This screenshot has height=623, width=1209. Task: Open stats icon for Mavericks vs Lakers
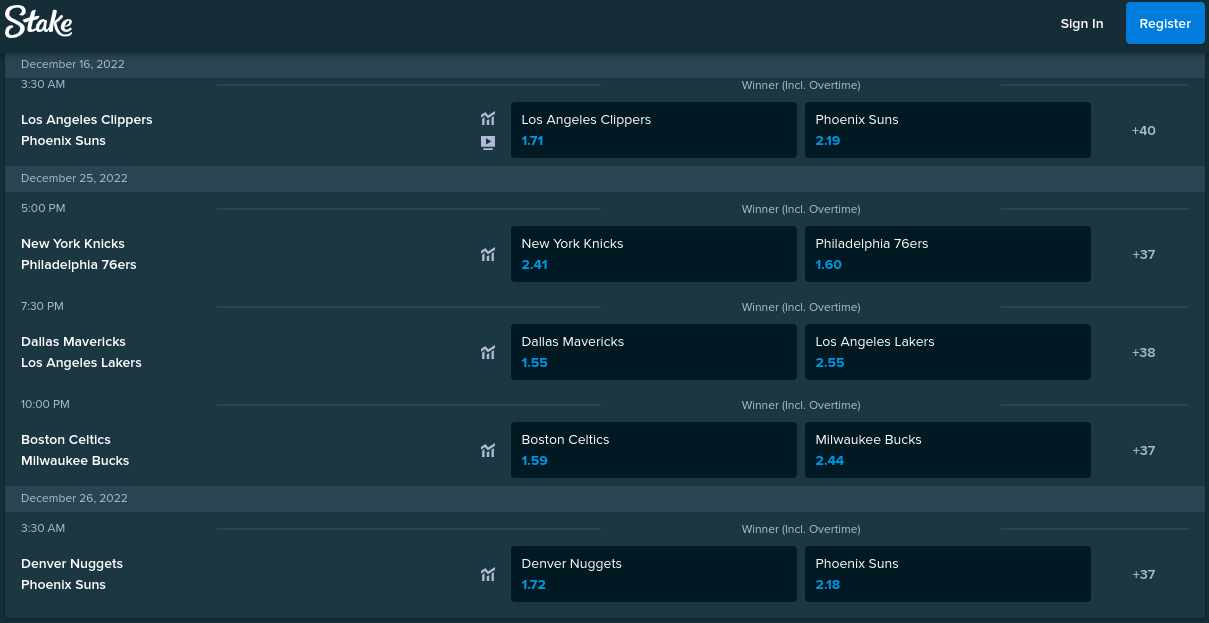coord(488,352)
